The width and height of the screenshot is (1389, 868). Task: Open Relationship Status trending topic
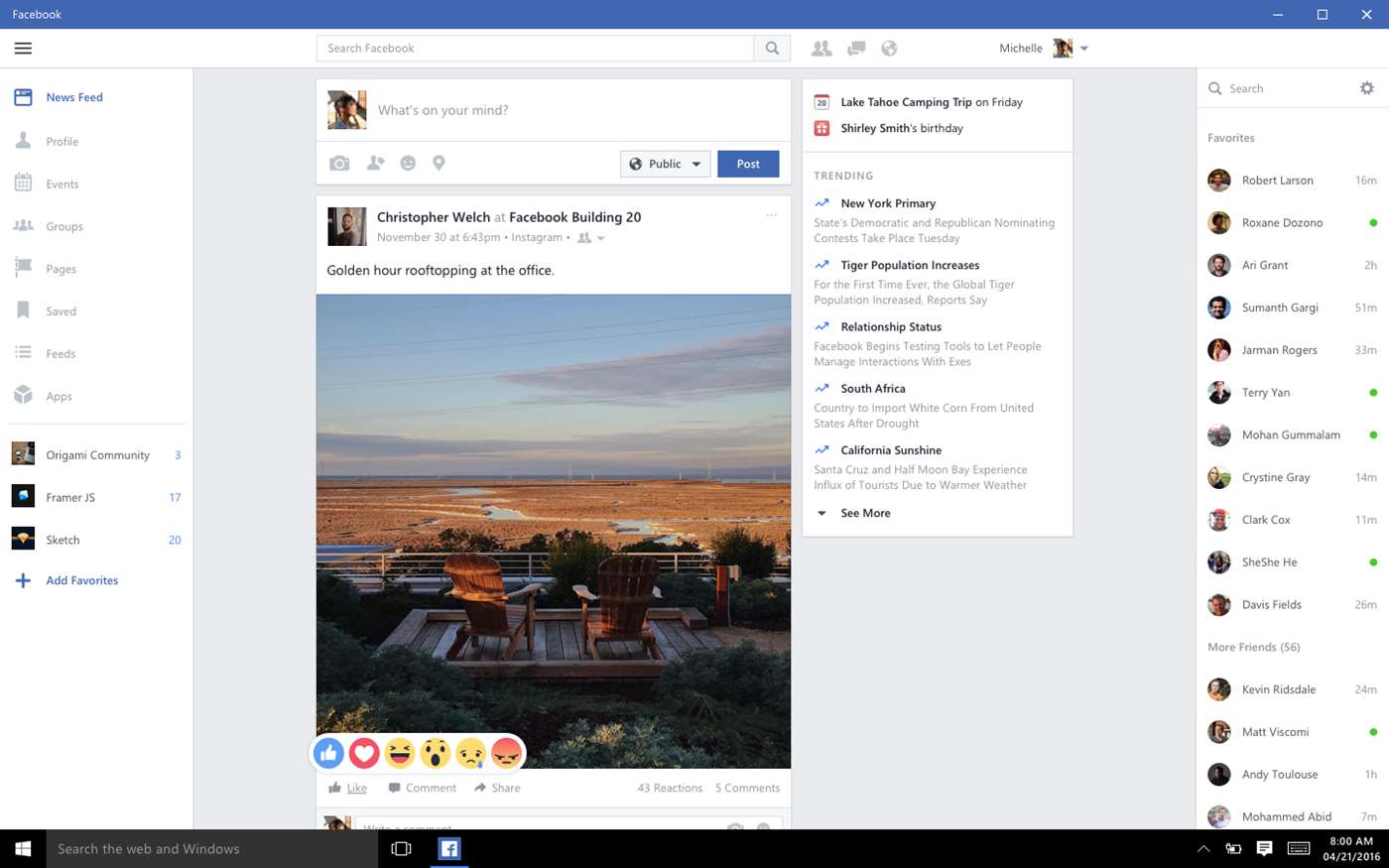pyautogui.click(x=891, y=326)
